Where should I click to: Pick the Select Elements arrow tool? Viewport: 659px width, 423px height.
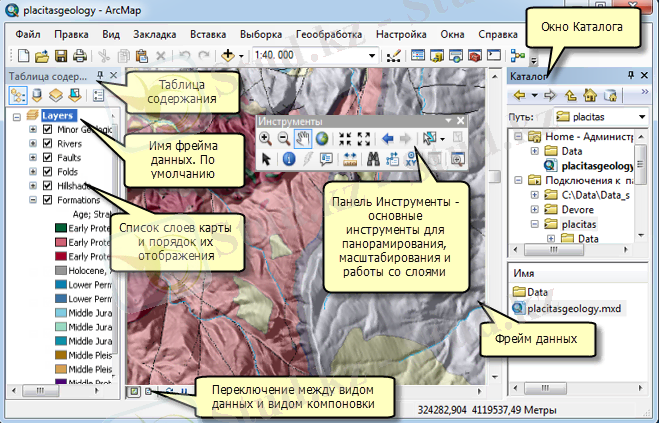[x=266, y=159]
